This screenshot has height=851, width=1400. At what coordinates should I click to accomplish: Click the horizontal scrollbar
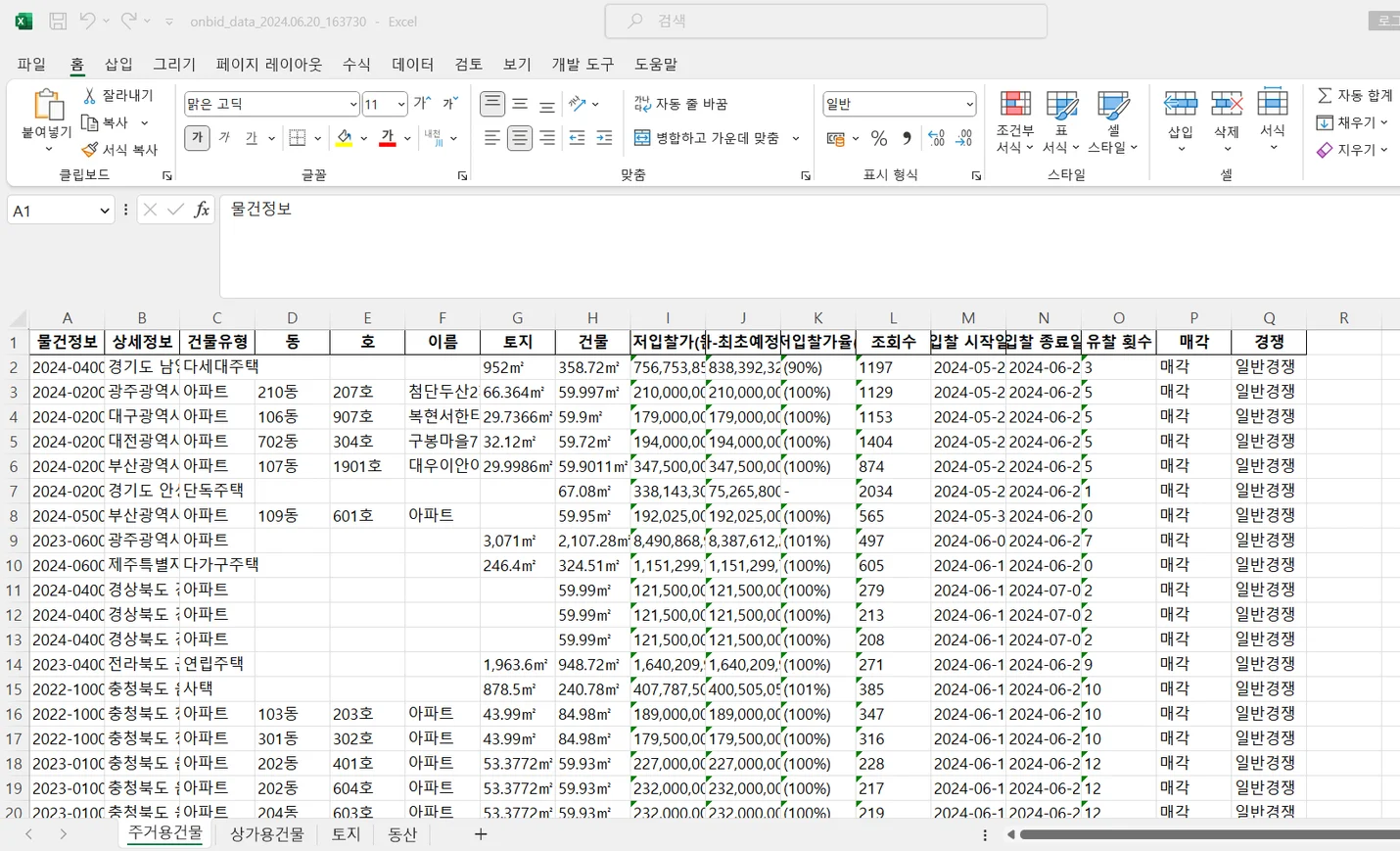click(1209, 834)
